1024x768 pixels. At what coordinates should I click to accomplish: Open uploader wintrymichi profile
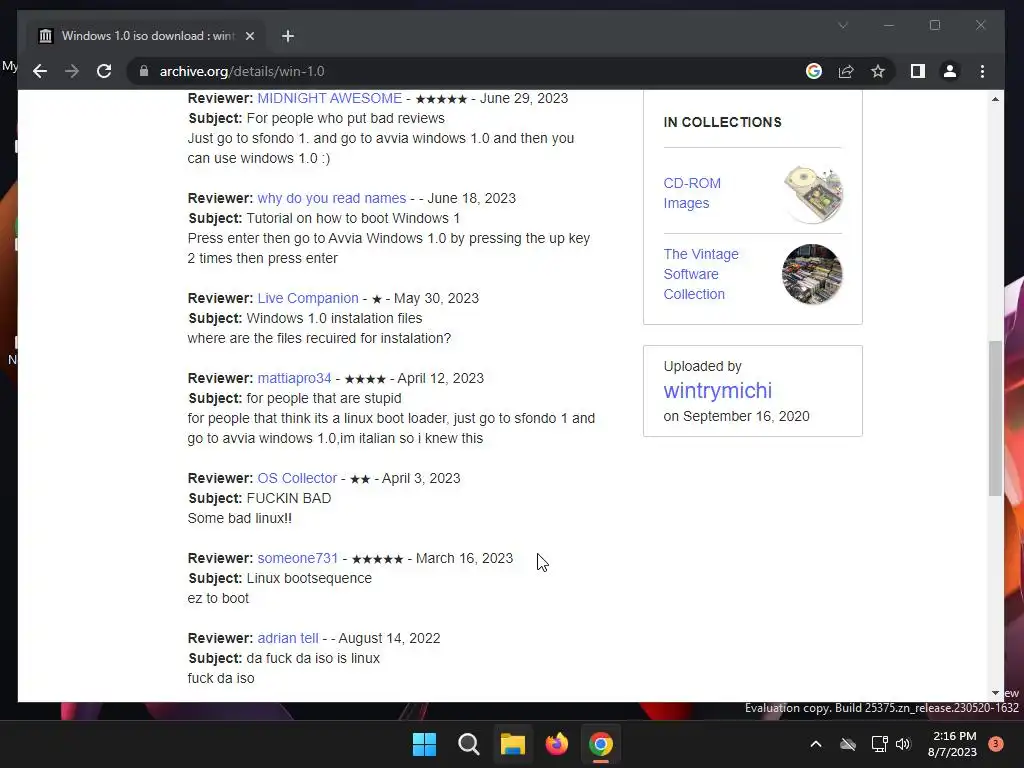pos(718,391)
